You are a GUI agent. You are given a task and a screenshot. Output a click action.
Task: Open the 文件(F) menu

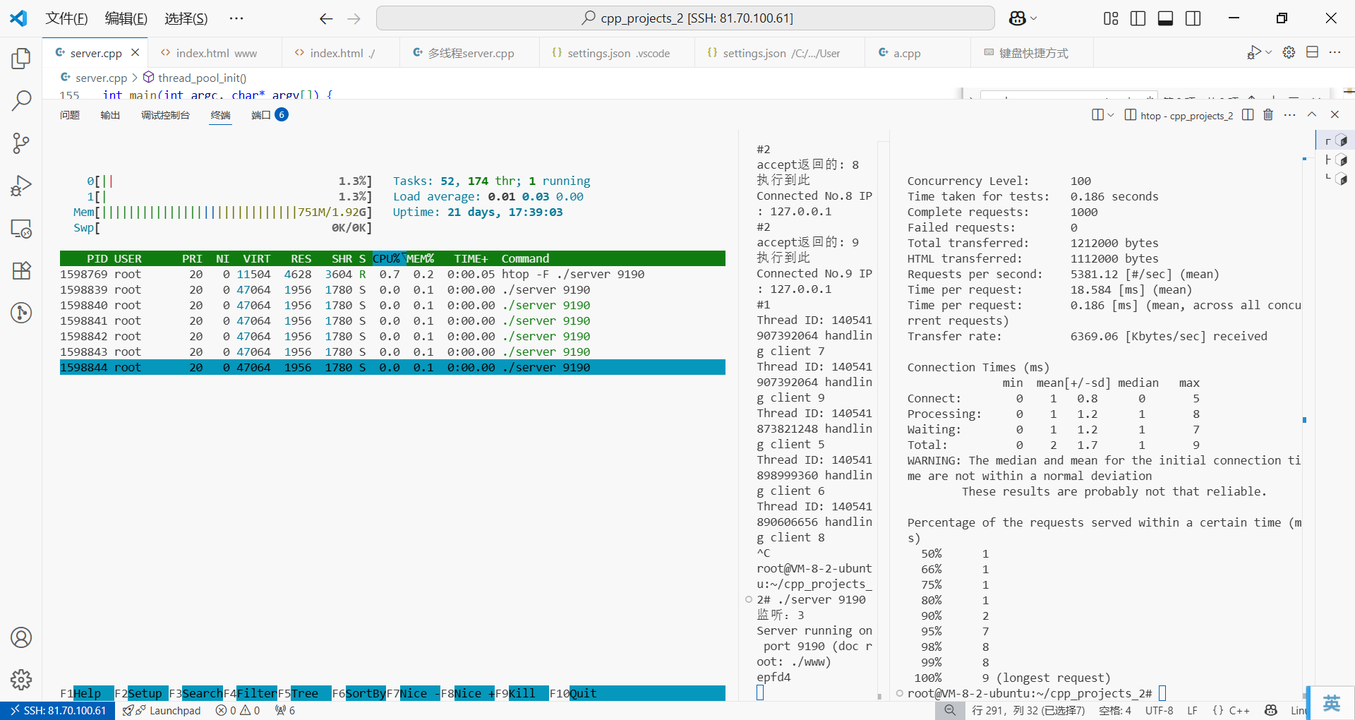[x=67, y=18]
